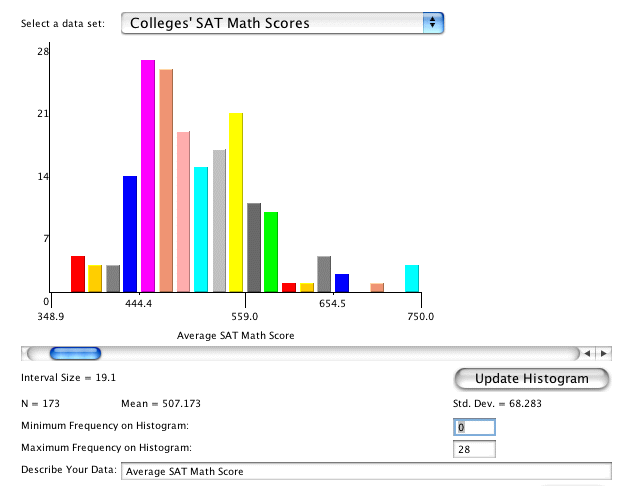Click the dropdown arrows beside Colleges' SAT Math Scores
This screenshot has width=644, height=486.
(x=432, y=23)
